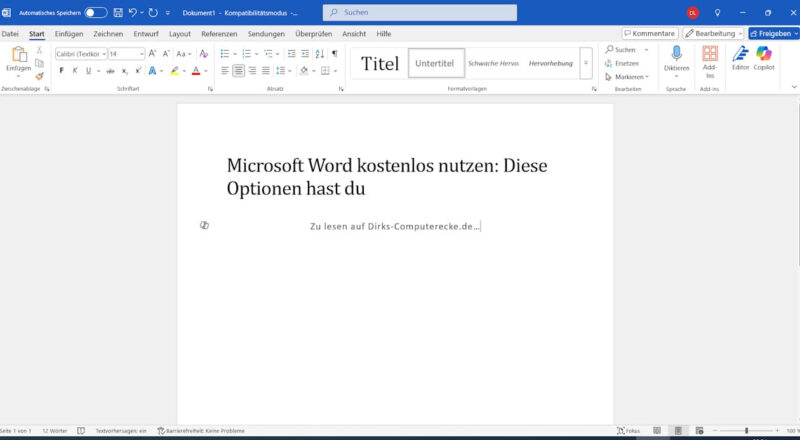The height and width of the screenshot is (440, 800).
Task: Toggle the show paragraph marks ¶ icon
Action: [x=334, y=54]
